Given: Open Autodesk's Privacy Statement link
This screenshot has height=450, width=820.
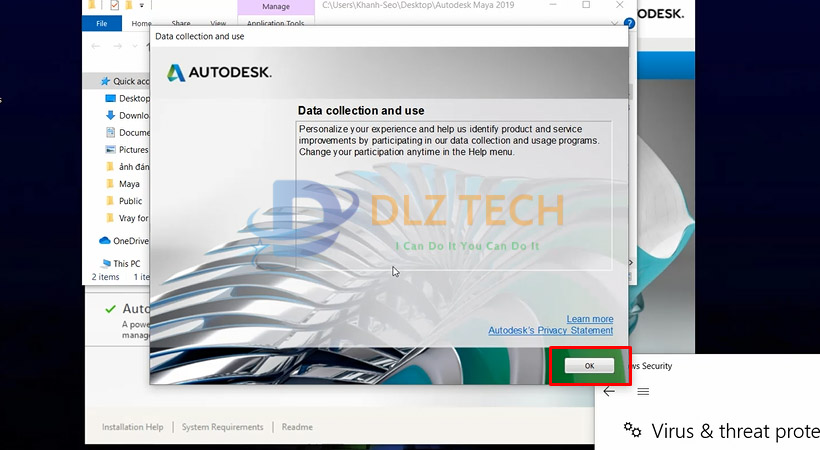Looking at the screenshot, I should (x=550, y=330).
